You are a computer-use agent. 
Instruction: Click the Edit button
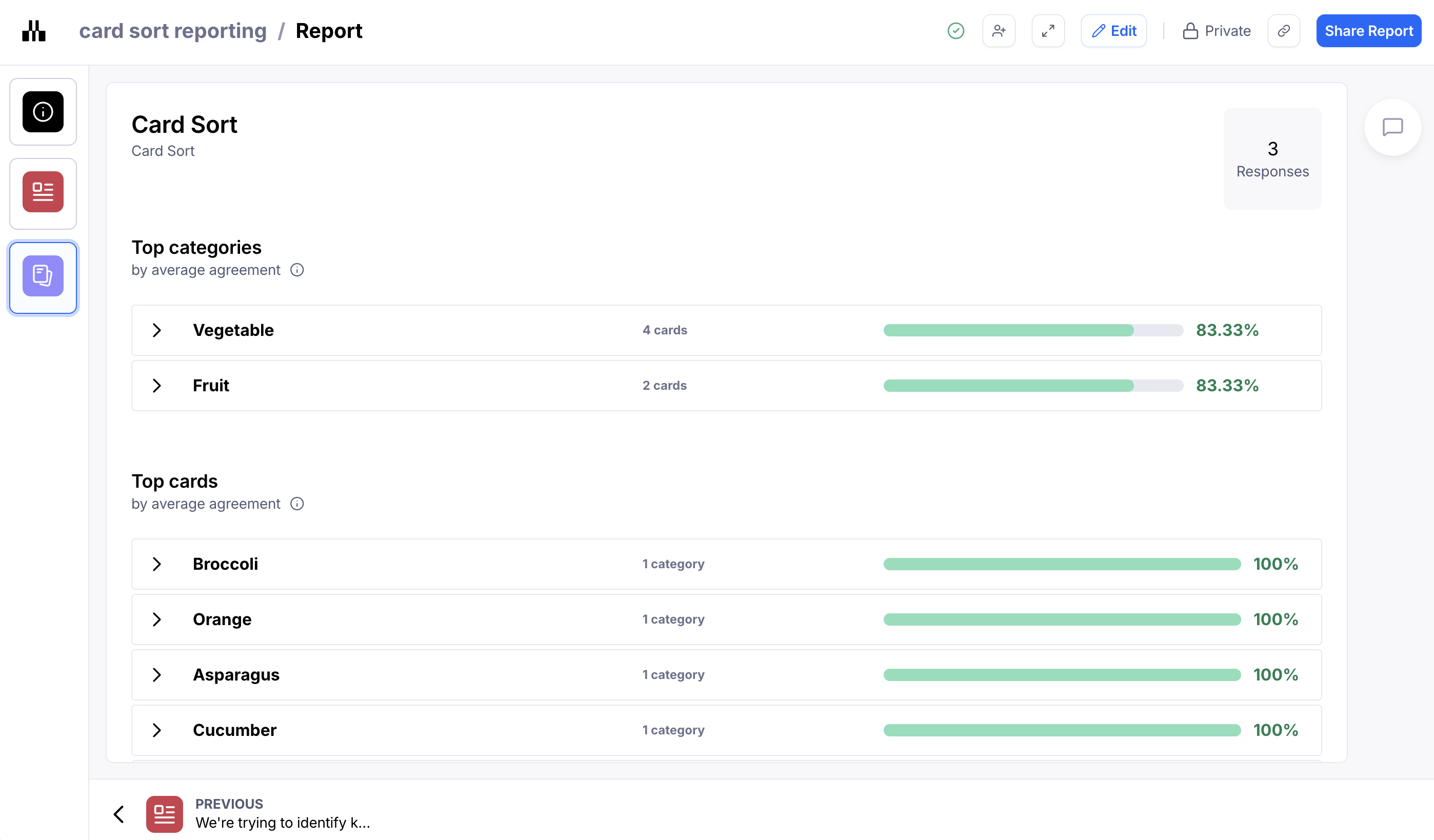pyautogui.click(x=1113, y=31)
